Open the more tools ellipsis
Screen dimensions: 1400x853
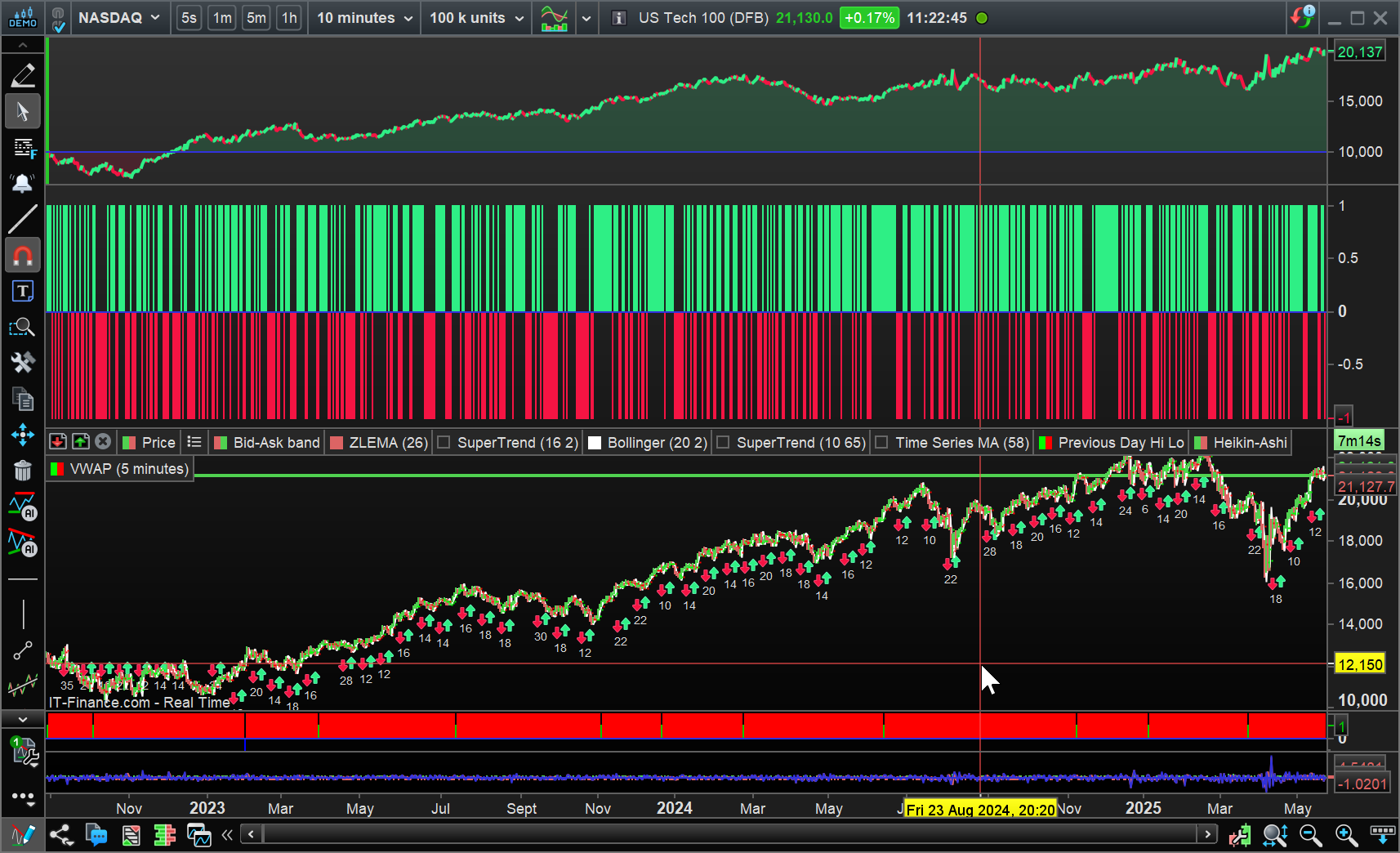(x=23, y=797)
